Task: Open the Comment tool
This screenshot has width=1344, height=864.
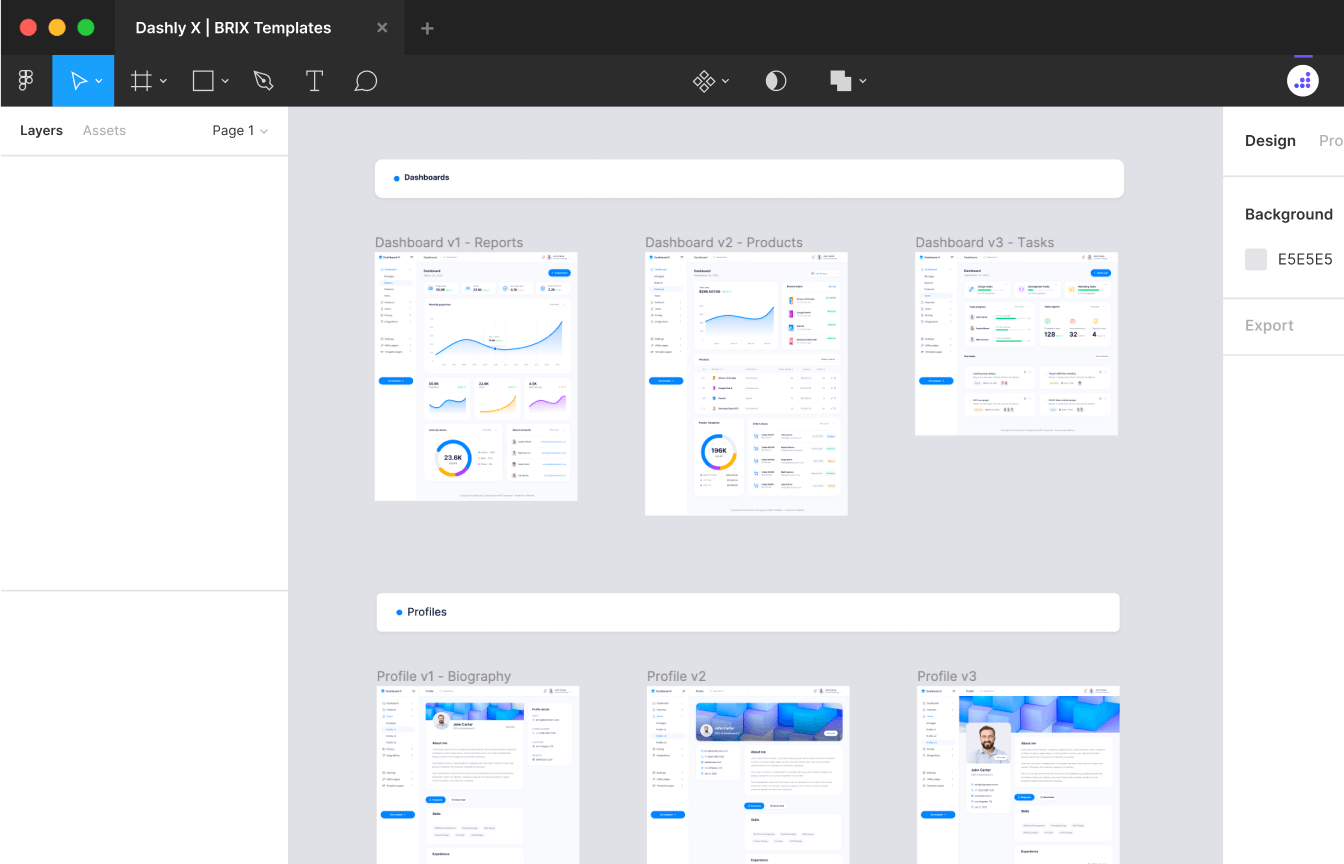Action: point(365,80)
